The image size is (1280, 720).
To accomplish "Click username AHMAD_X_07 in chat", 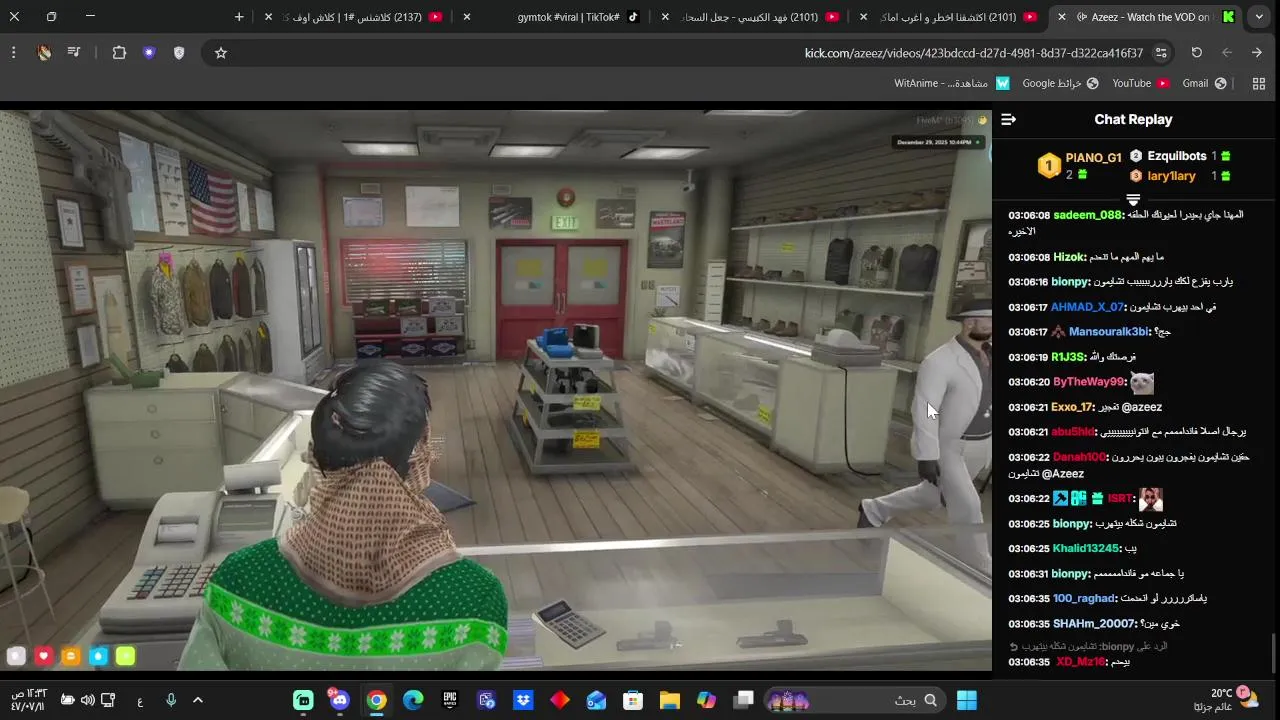I will pyautogui.click(x=1087, y=307).
